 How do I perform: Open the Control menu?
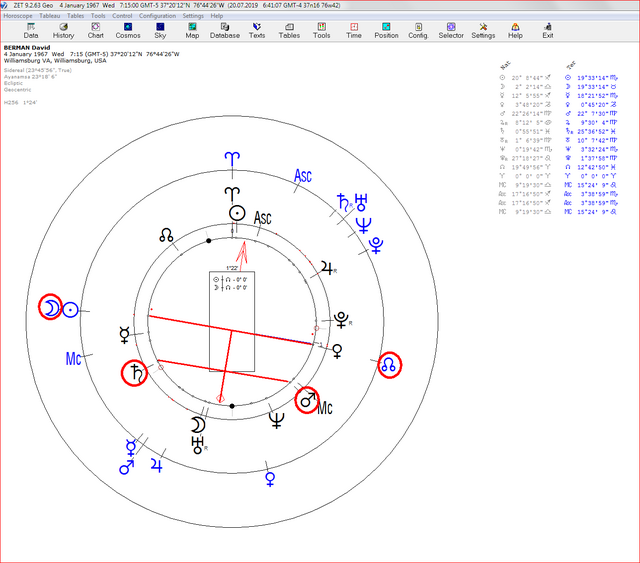coord(122,16)
